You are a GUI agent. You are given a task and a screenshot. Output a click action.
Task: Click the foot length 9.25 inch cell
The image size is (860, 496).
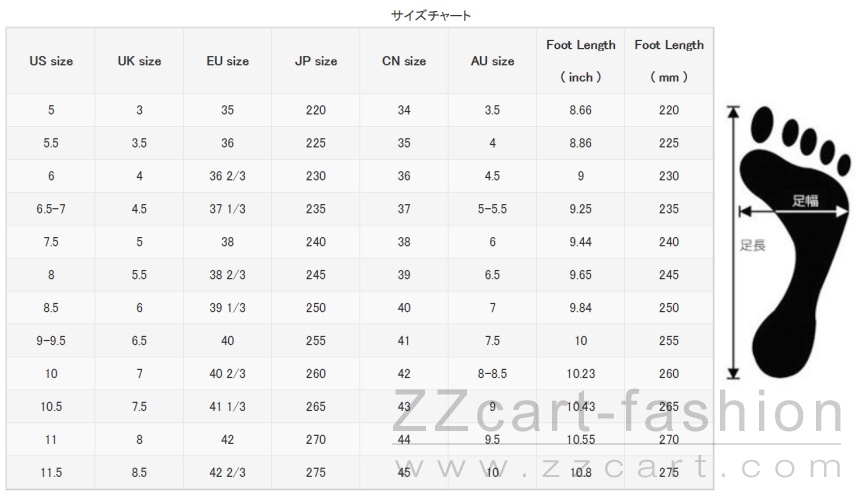[581, 209]
